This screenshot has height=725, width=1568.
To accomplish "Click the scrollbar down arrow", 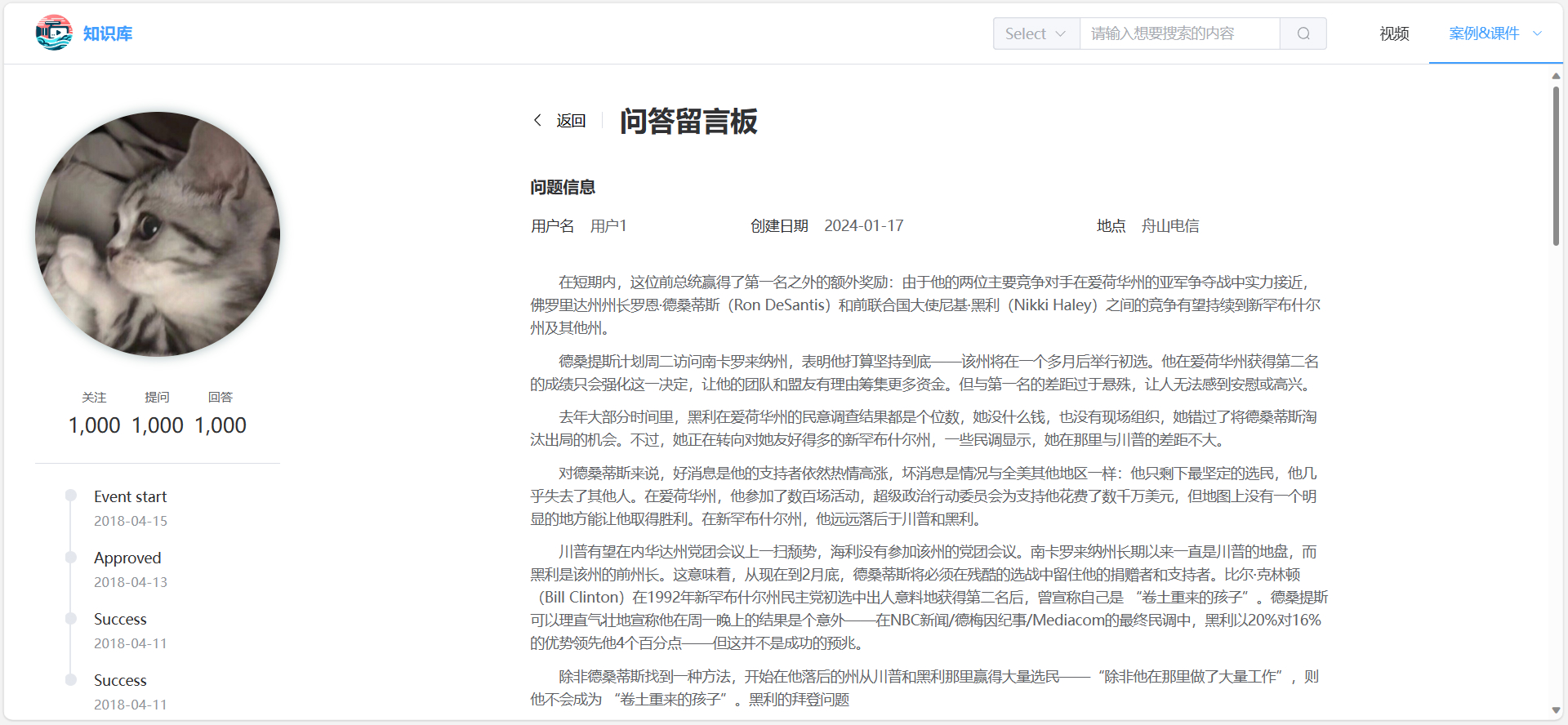I will (x=1556, y=711).
